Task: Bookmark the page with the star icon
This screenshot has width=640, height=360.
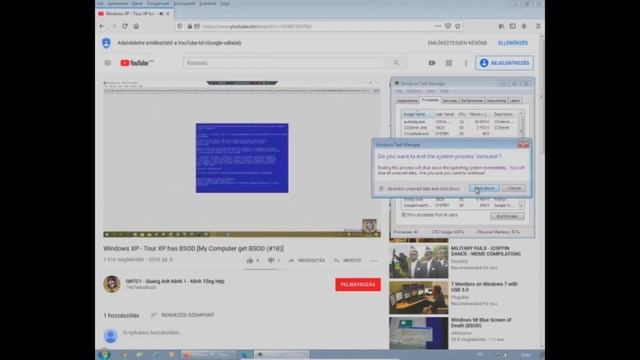Action: click(x=458, y=26)
